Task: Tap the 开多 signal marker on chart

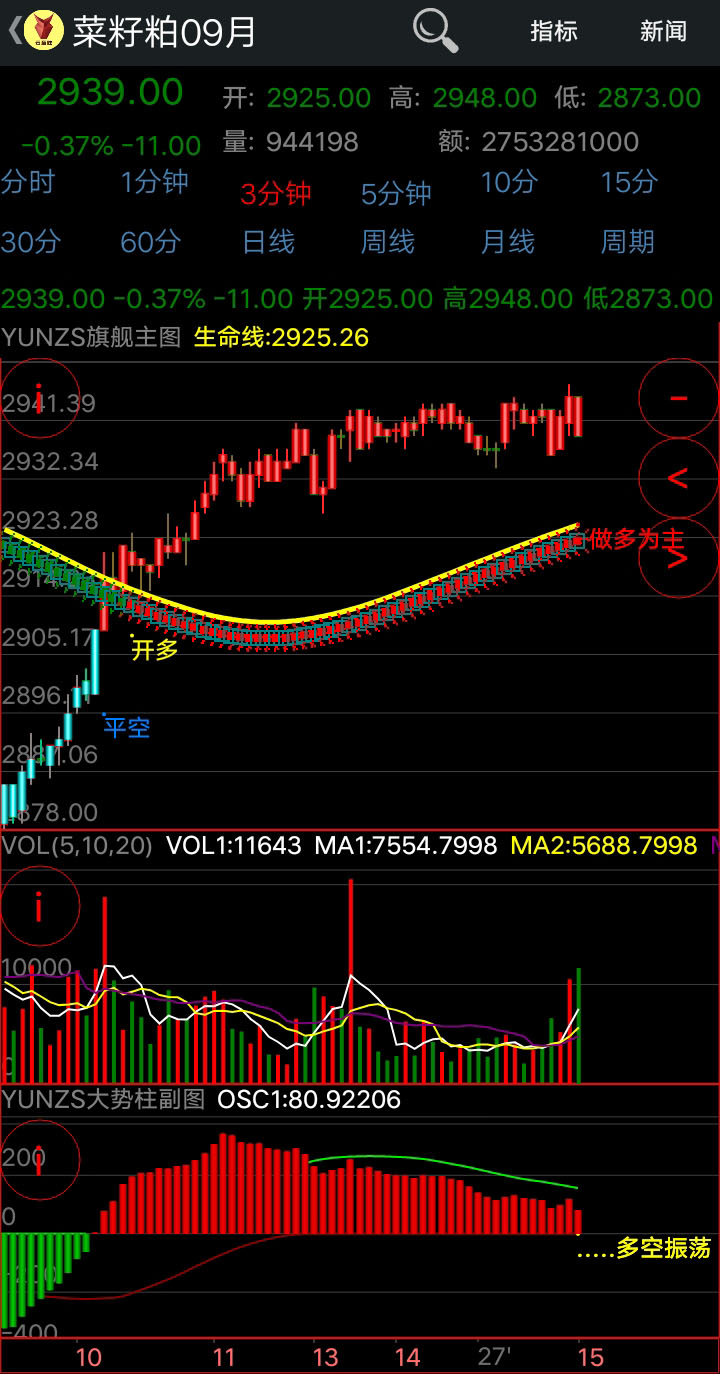Action: (x=154, y=649)
